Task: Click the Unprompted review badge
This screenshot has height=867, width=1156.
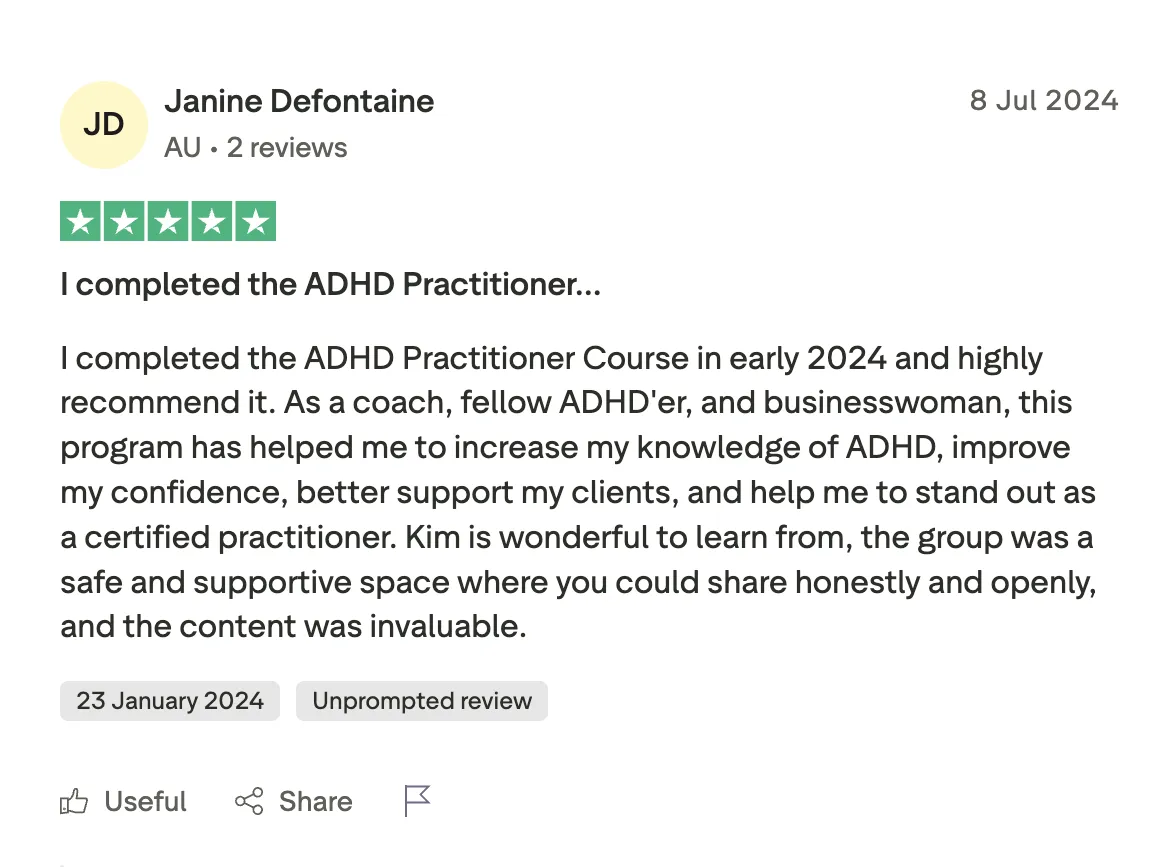Action: pos(422,701)
